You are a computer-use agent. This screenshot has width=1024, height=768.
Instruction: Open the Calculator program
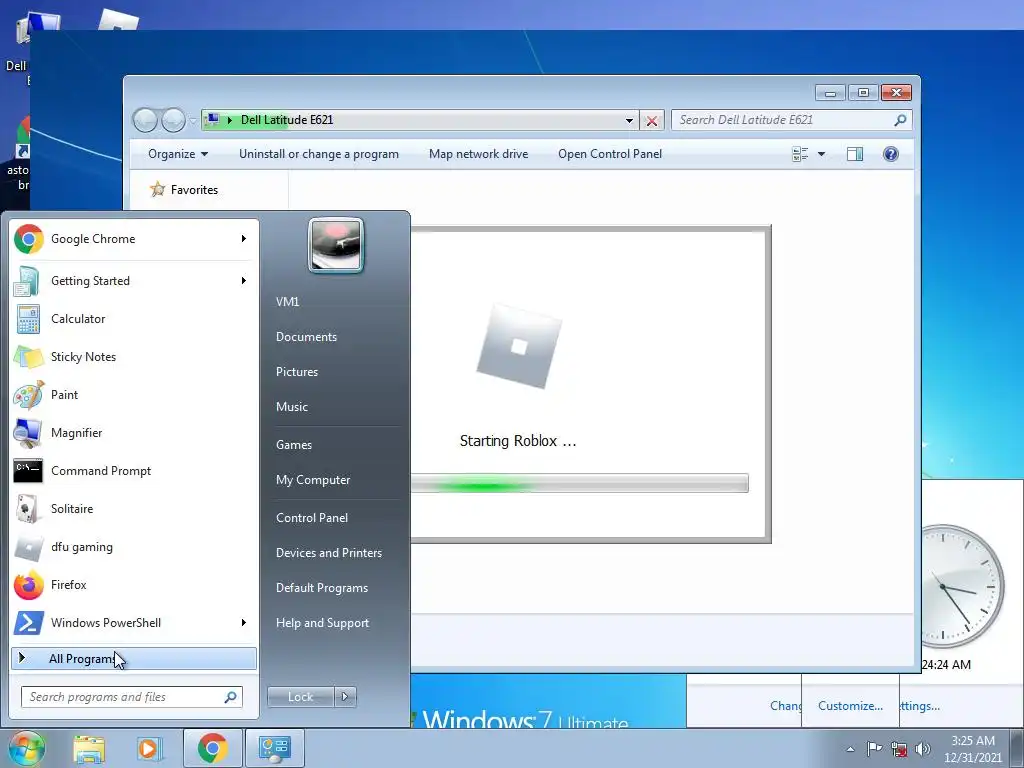point(134,319)
